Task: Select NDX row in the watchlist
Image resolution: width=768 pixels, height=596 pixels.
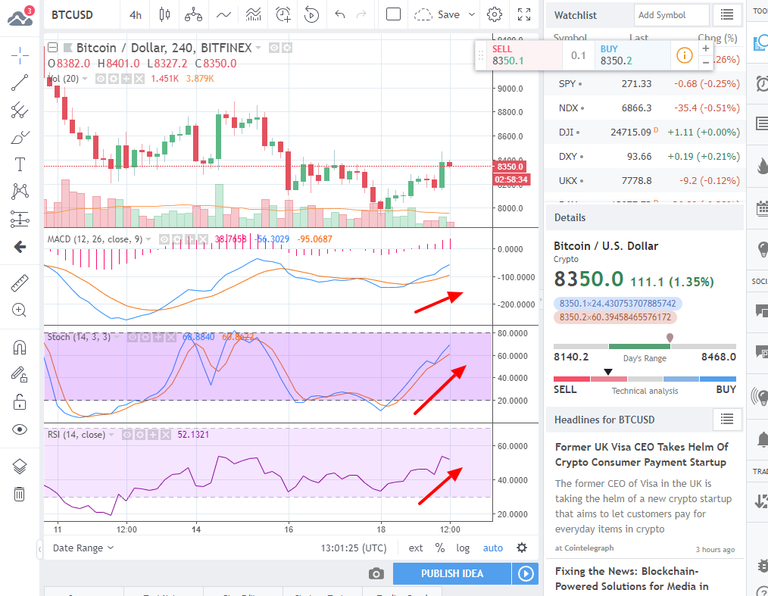Action: [646, 108]
